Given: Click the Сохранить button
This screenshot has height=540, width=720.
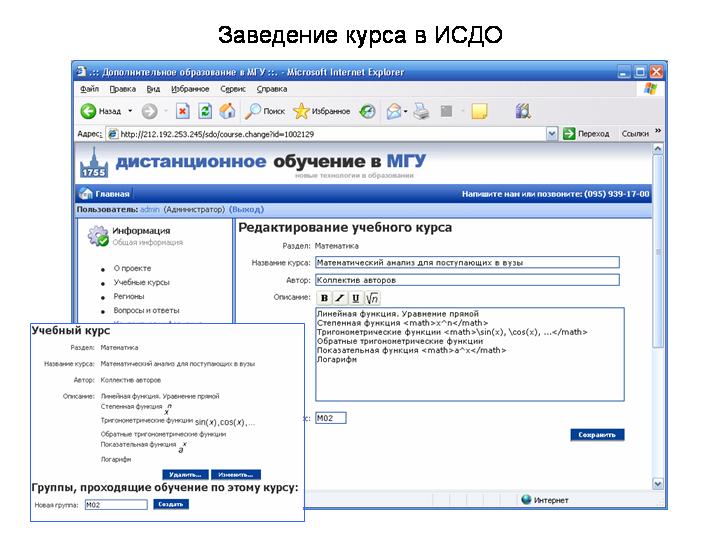Looking at the screenshot, I should click(597, 435).
